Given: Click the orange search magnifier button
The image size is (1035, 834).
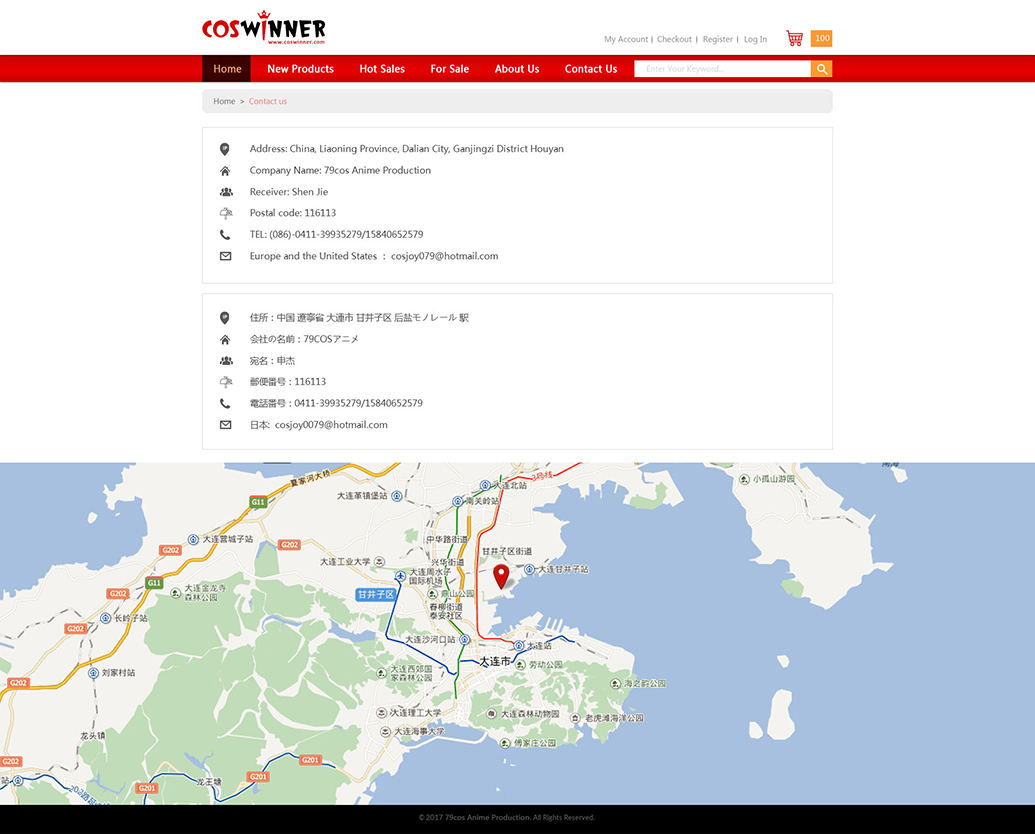Looking at the screenshot, I should (821, 69).
